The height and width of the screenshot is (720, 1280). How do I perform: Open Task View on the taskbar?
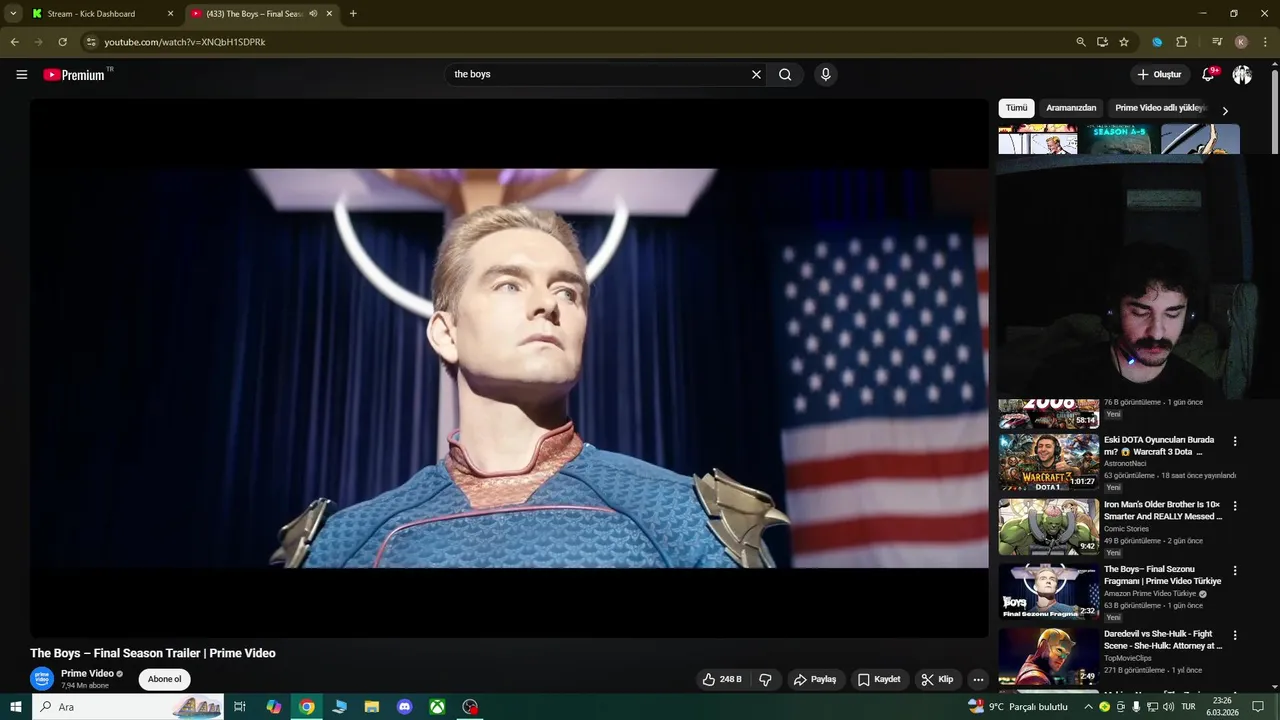(x=240, y=707)
